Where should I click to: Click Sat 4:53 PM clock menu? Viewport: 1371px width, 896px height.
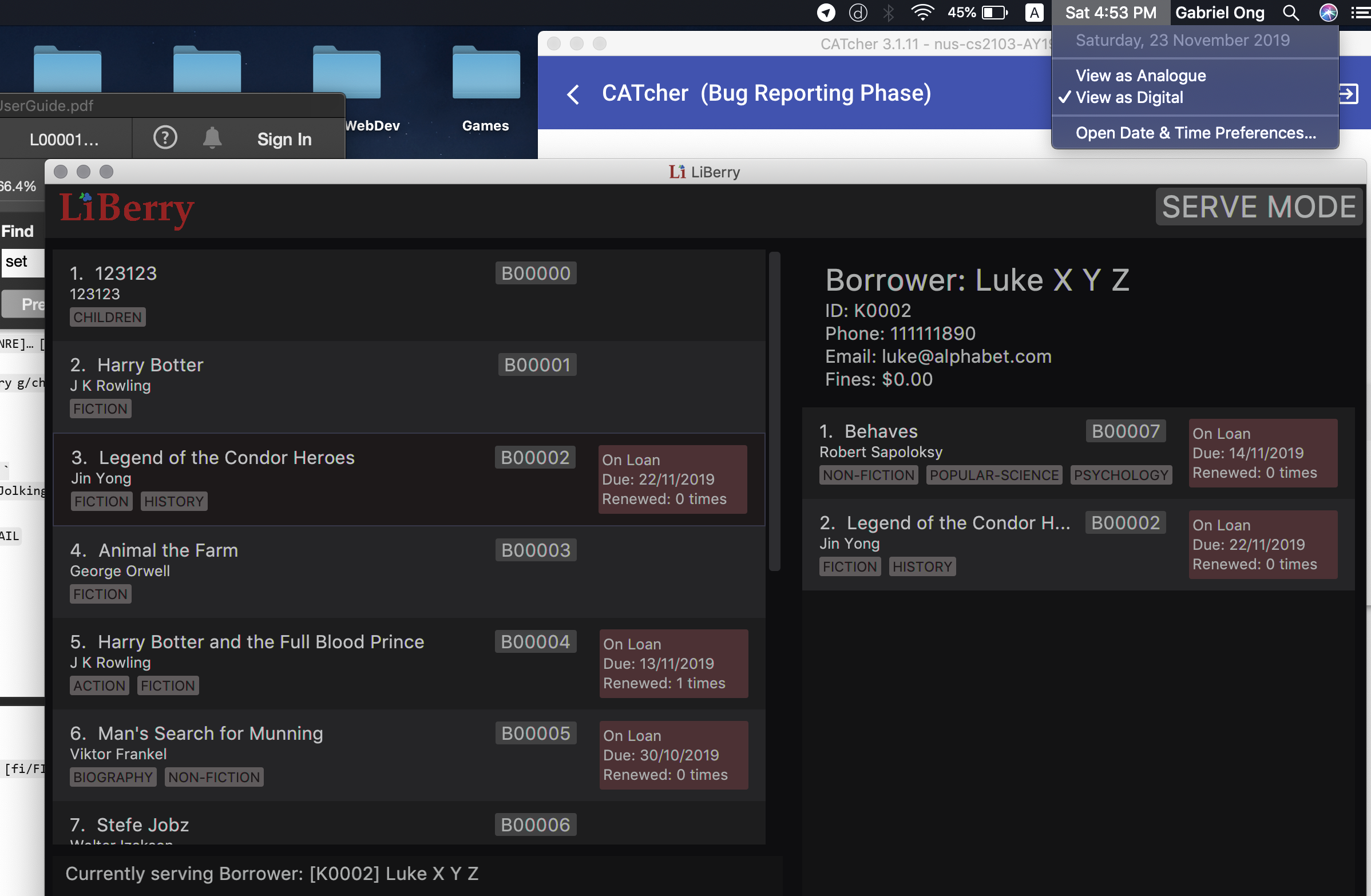click(1110, 13)
